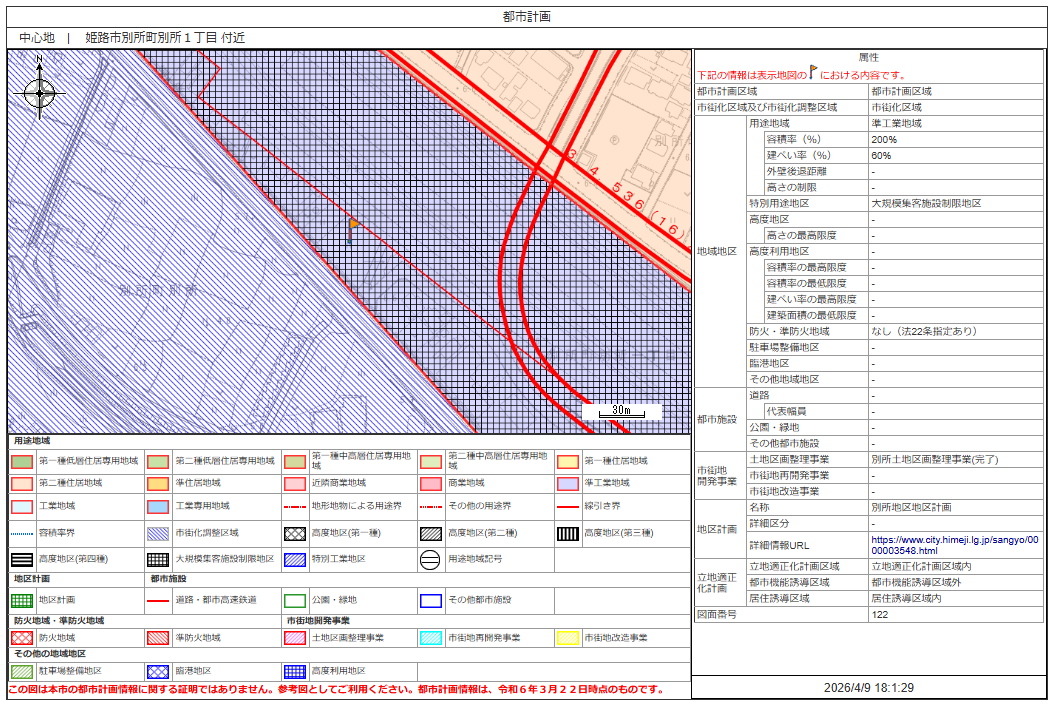Click the 地区計画 green grid legend icon
The width and height of the screenshot is (1055, 708).
(x=22, y=601)
